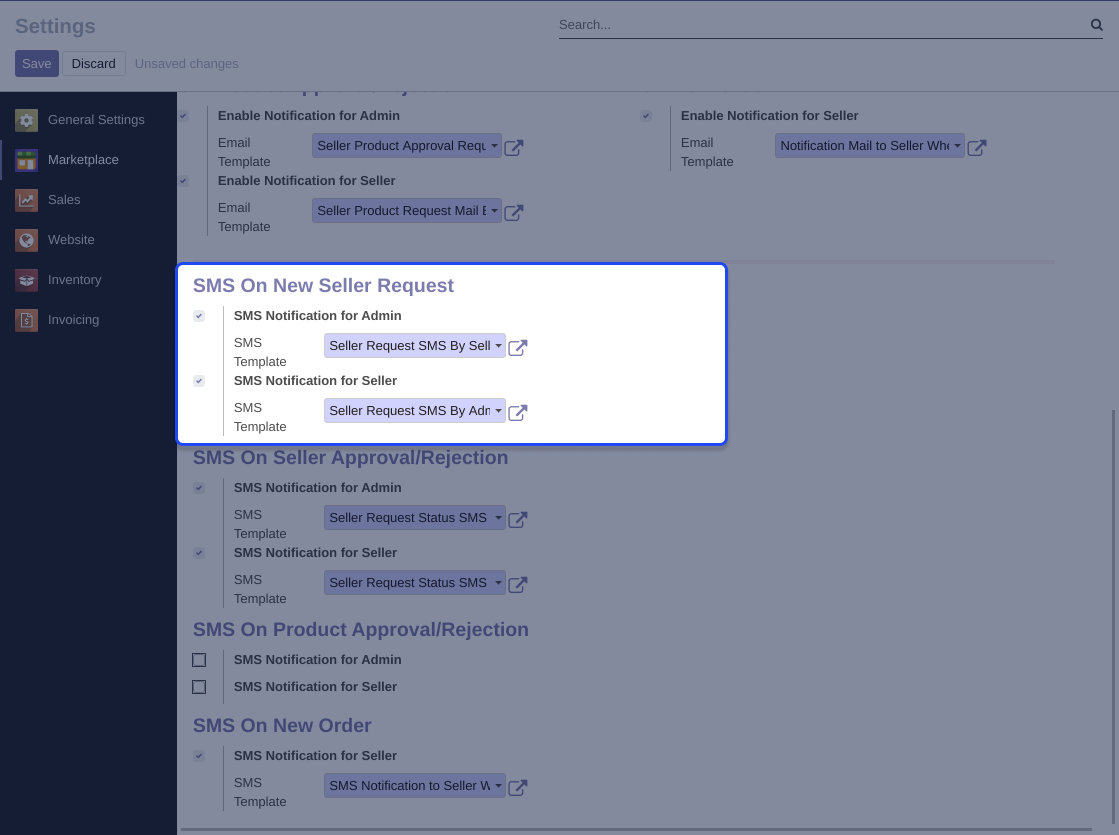Open external link for SMS Notification to Seller template
The width and height of the screenshot is (1119, 835).
click(517, 787)
